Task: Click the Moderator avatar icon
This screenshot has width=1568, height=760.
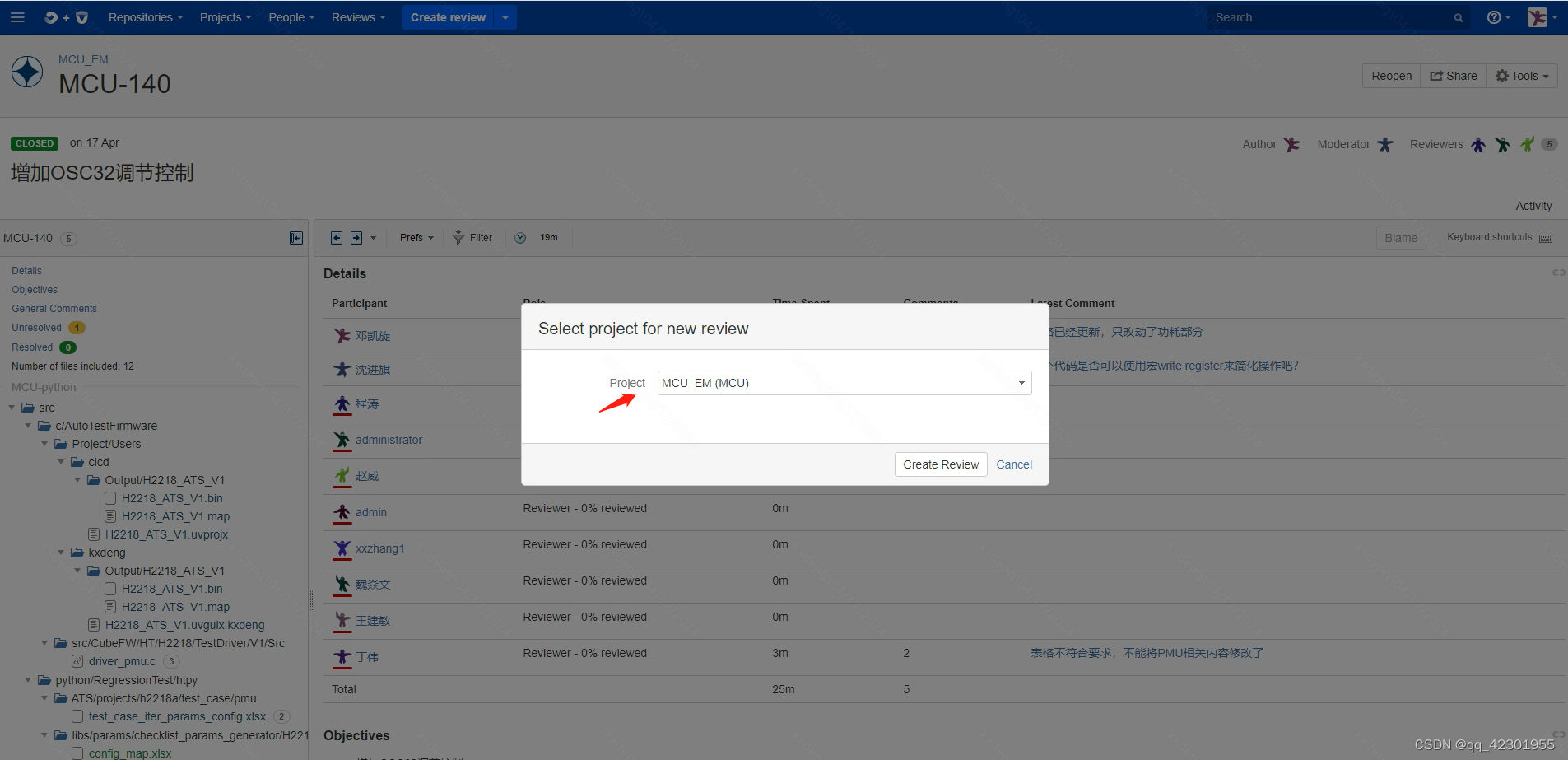Action: (x=1385, y=144)
